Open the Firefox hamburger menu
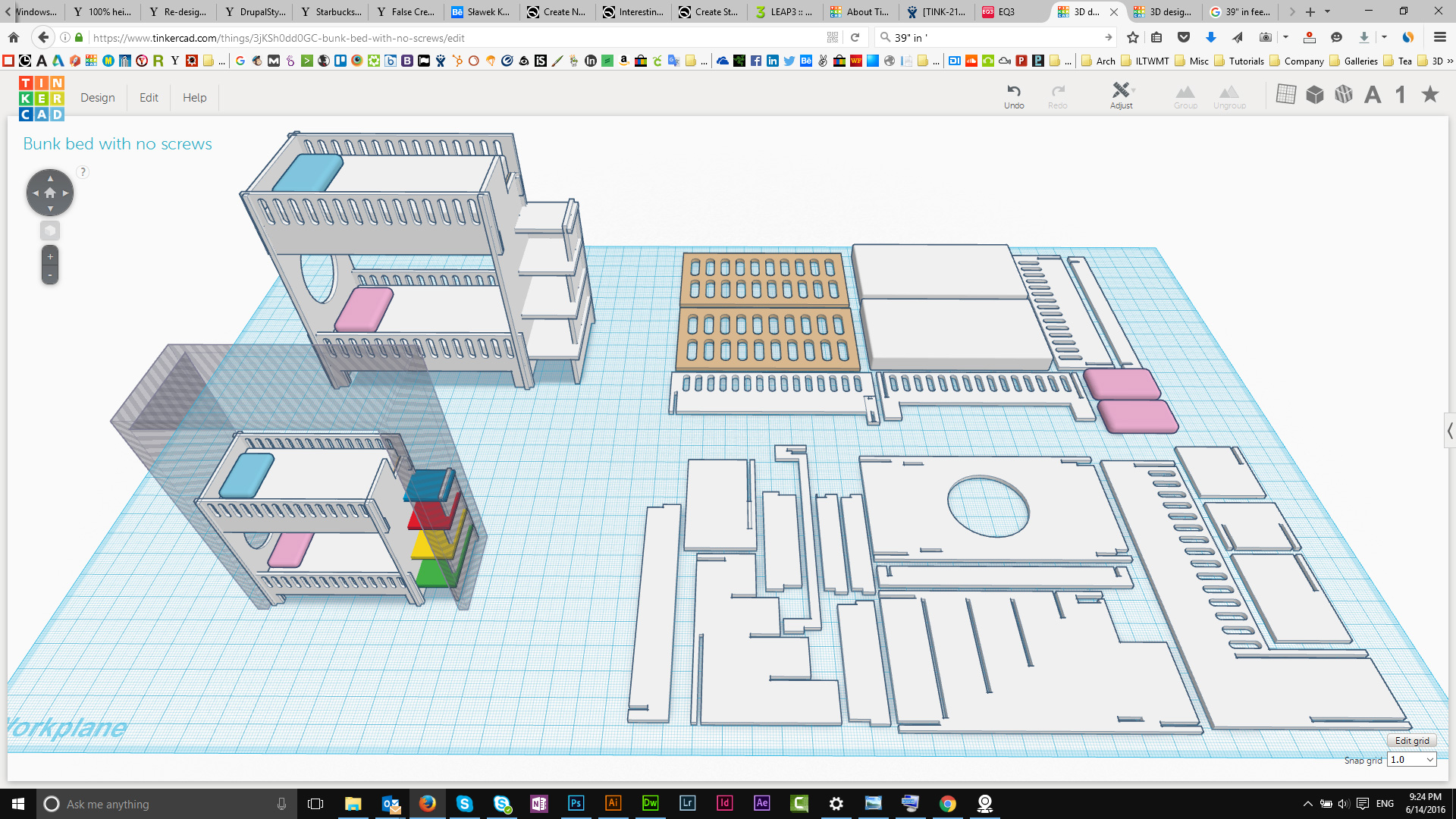Viewport: 1456px width, 819px height. click(x=1440, y=37)
